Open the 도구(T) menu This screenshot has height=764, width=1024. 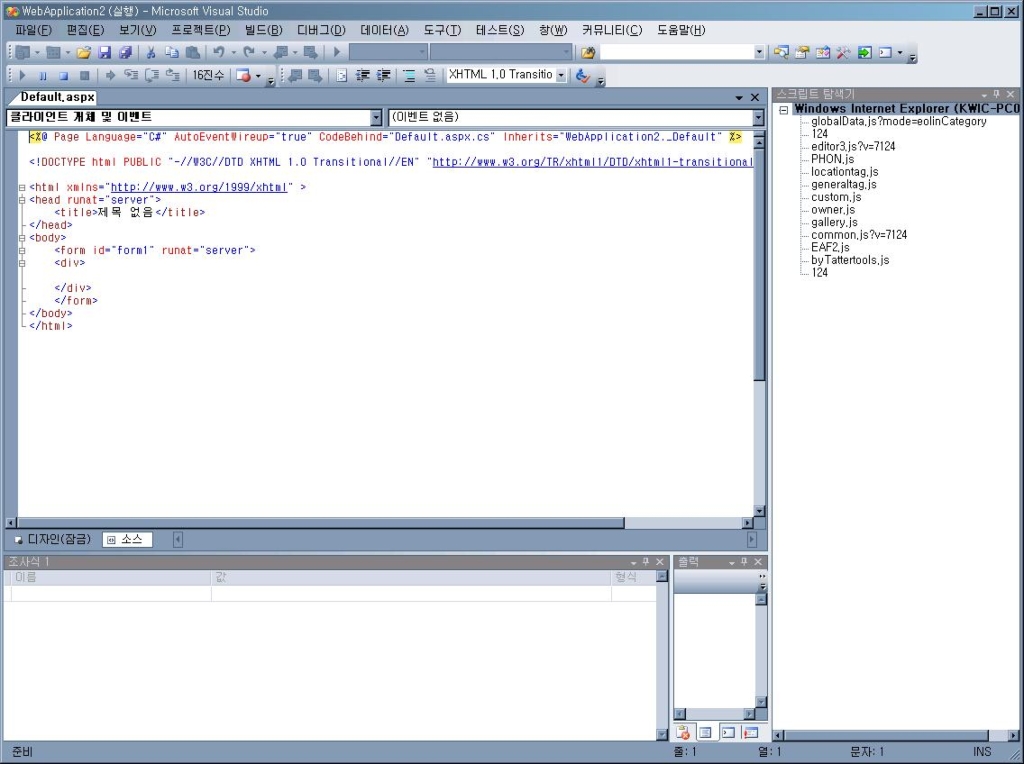coord(442,30)
